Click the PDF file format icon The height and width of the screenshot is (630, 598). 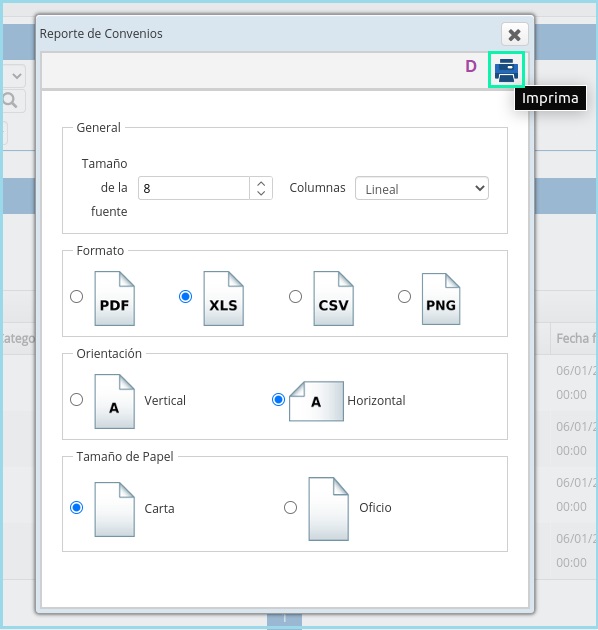point(115,298)
